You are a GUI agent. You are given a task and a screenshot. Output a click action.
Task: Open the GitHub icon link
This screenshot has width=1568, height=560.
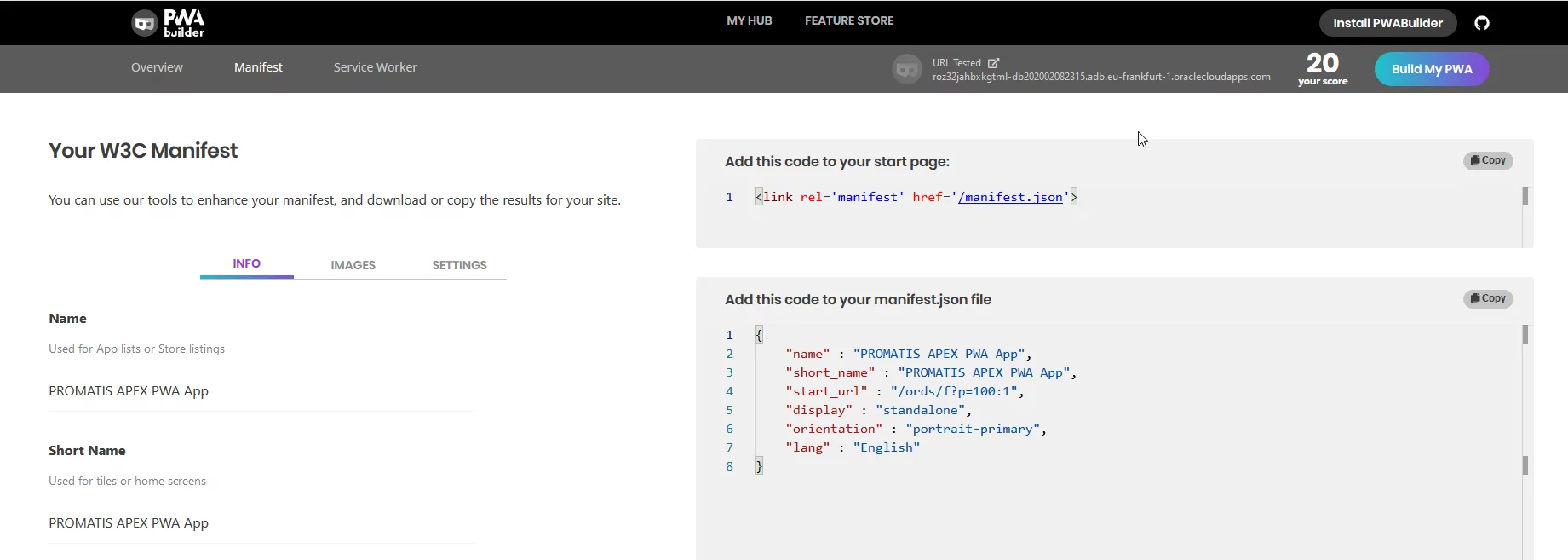(1482, 23)
